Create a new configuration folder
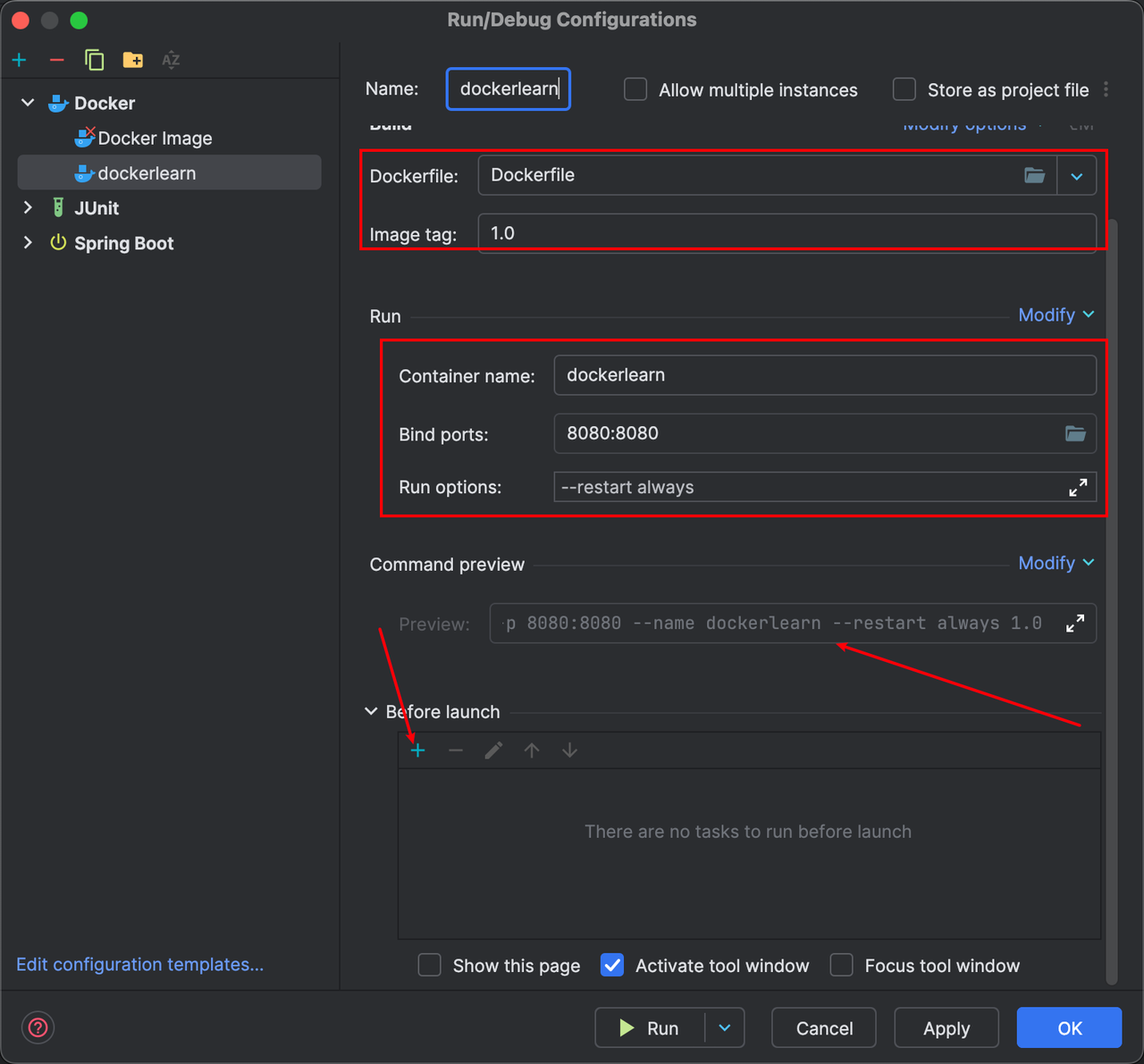 coord(132,60)
